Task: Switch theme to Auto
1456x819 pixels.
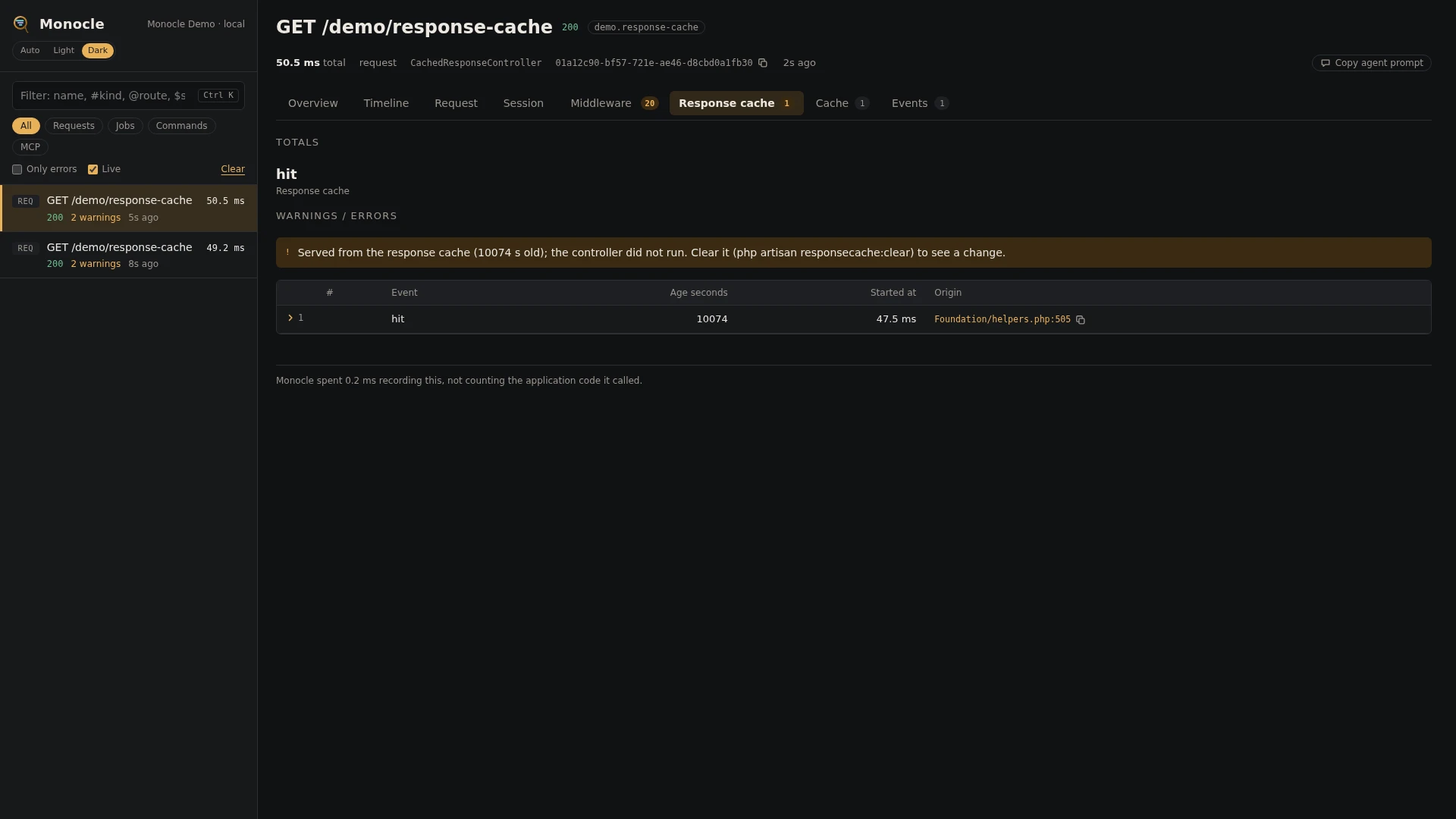Action: (30, 51)
